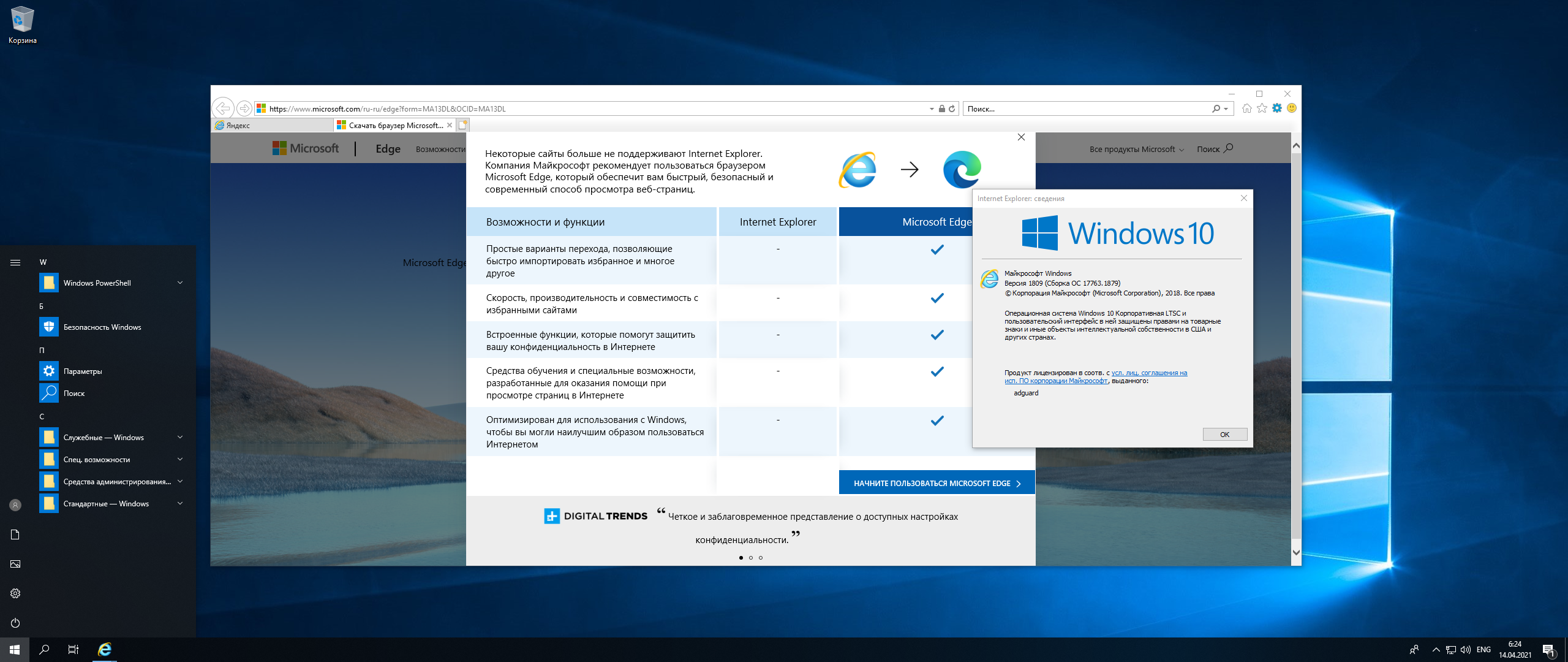This screenshot has height=662, width=1568.
Task: Open the license terms link in about dialog
Action: pos(1095,376)
